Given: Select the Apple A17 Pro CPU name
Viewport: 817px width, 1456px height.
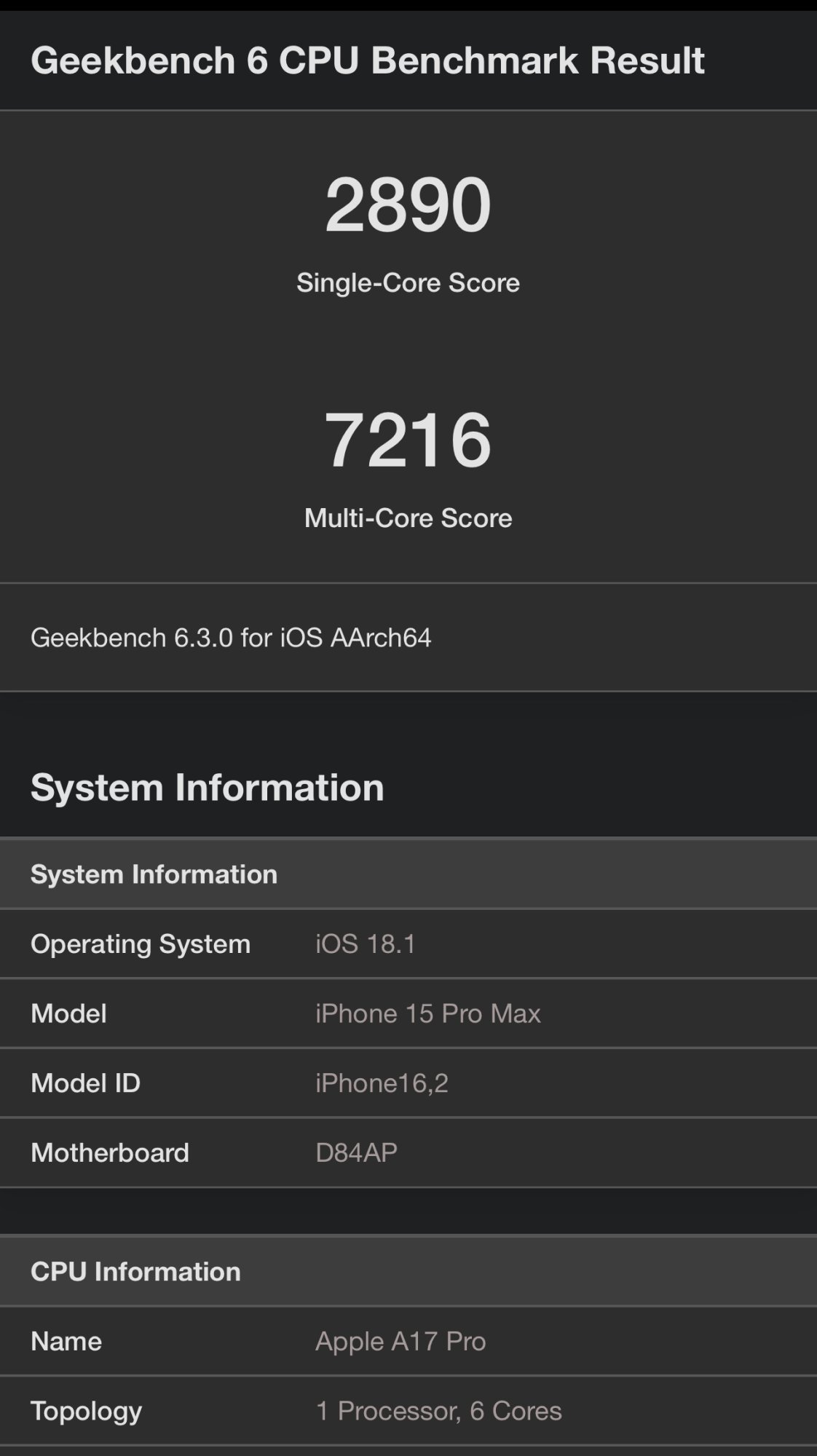Looking at the screenshot, I should (x=400, y=1341).
